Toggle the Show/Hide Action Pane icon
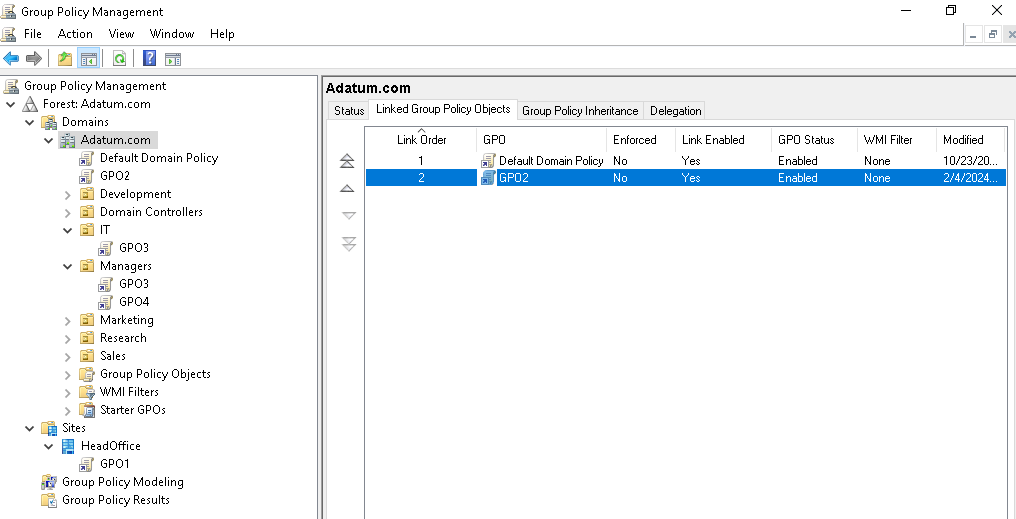The height and width of the screenshot is (519, 1016). tap(173, 59)
